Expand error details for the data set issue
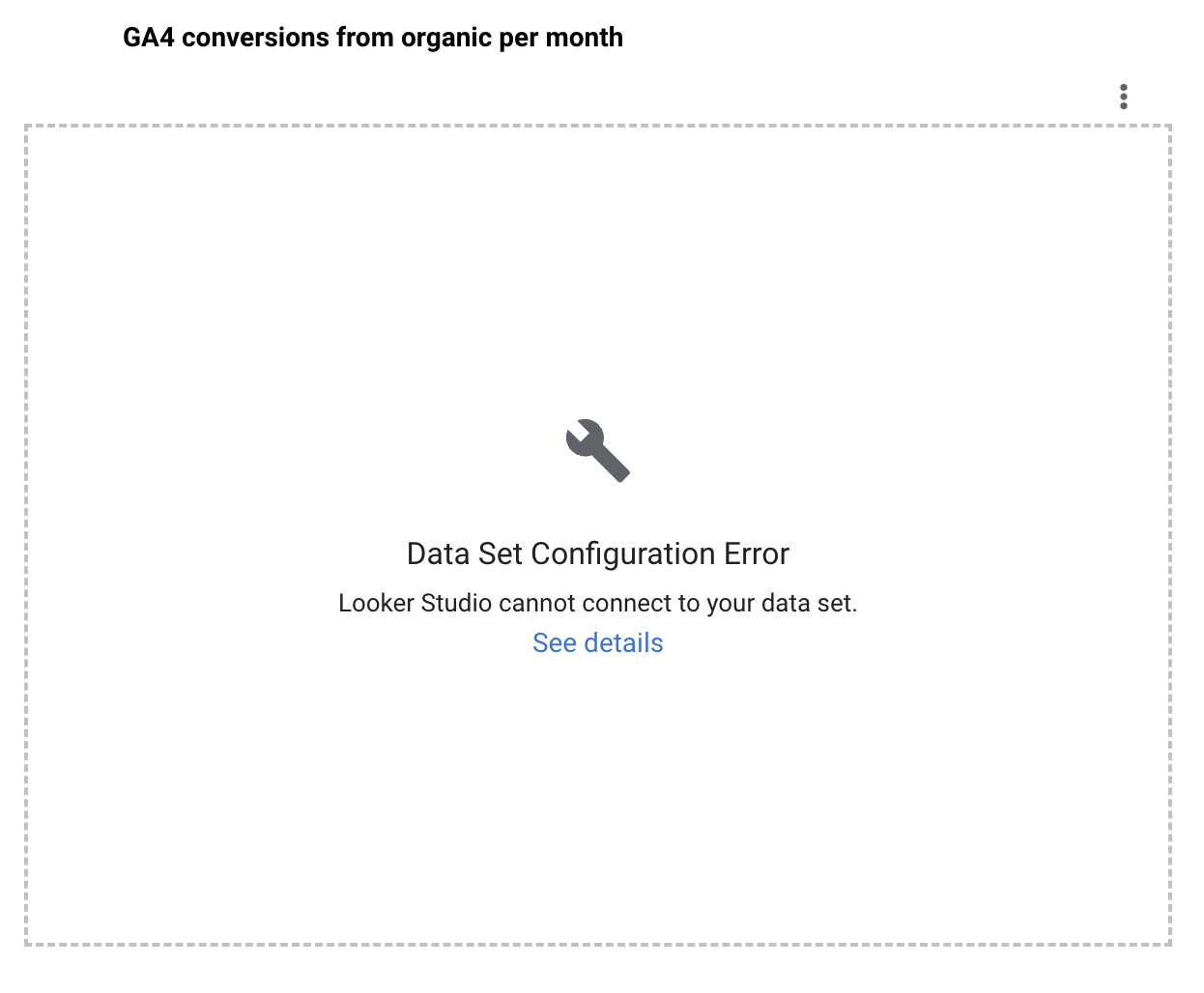The width and height of the screenshot is (1204, 993). pyautogui.click(x=597, y=642)
